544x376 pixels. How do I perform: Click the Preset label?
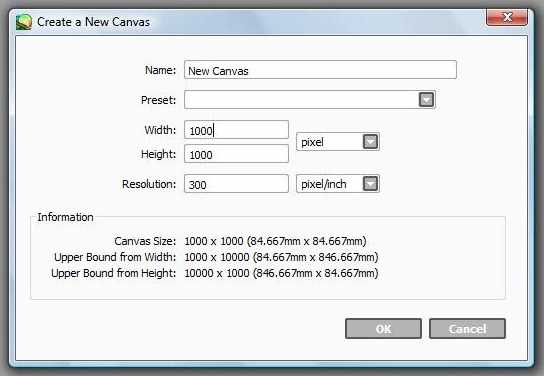(x=158, y=100)
